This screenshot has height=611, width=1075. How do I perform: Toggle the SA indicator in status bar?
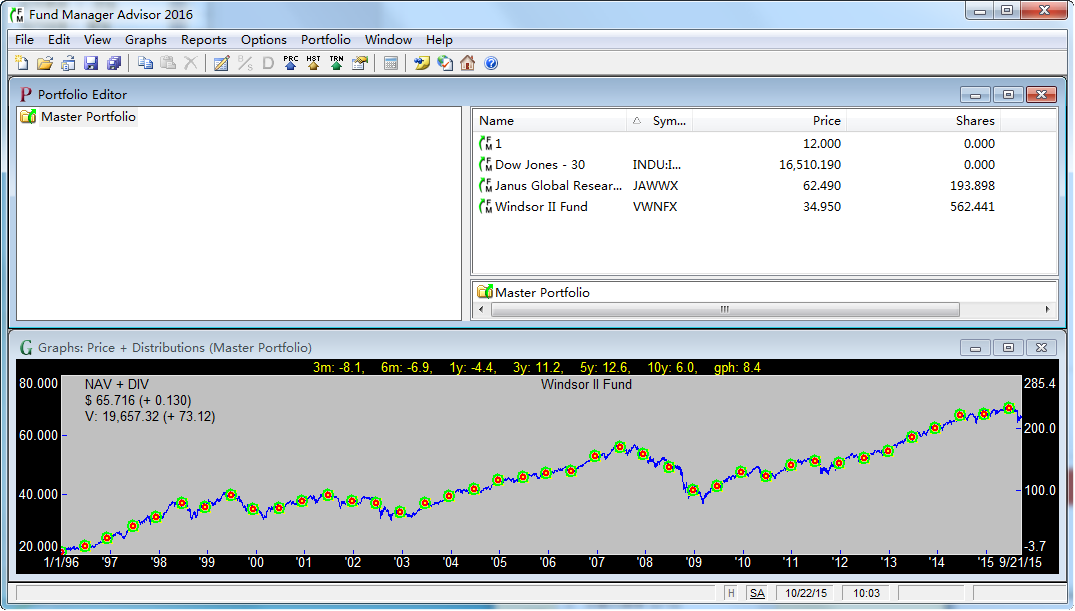tap(757, 593)
